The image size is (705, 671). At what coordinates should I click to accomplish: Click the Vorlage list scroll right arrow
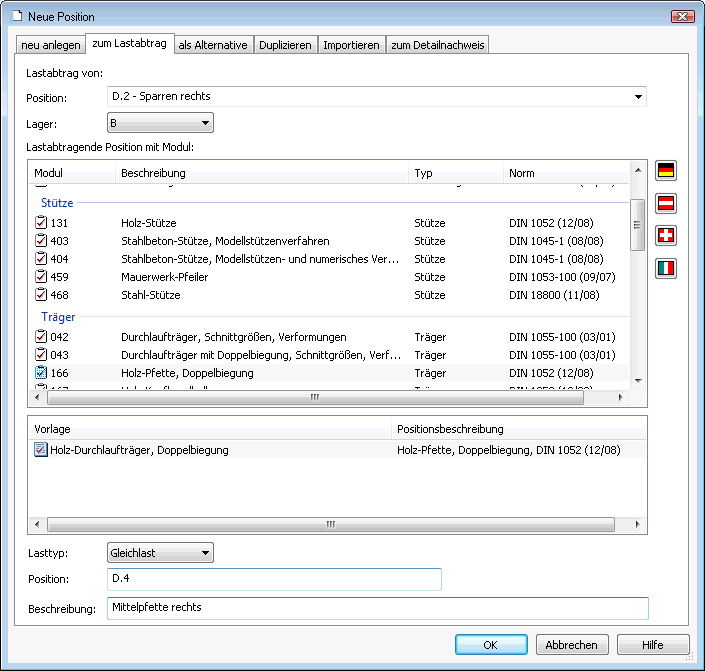tap(637, 524)
